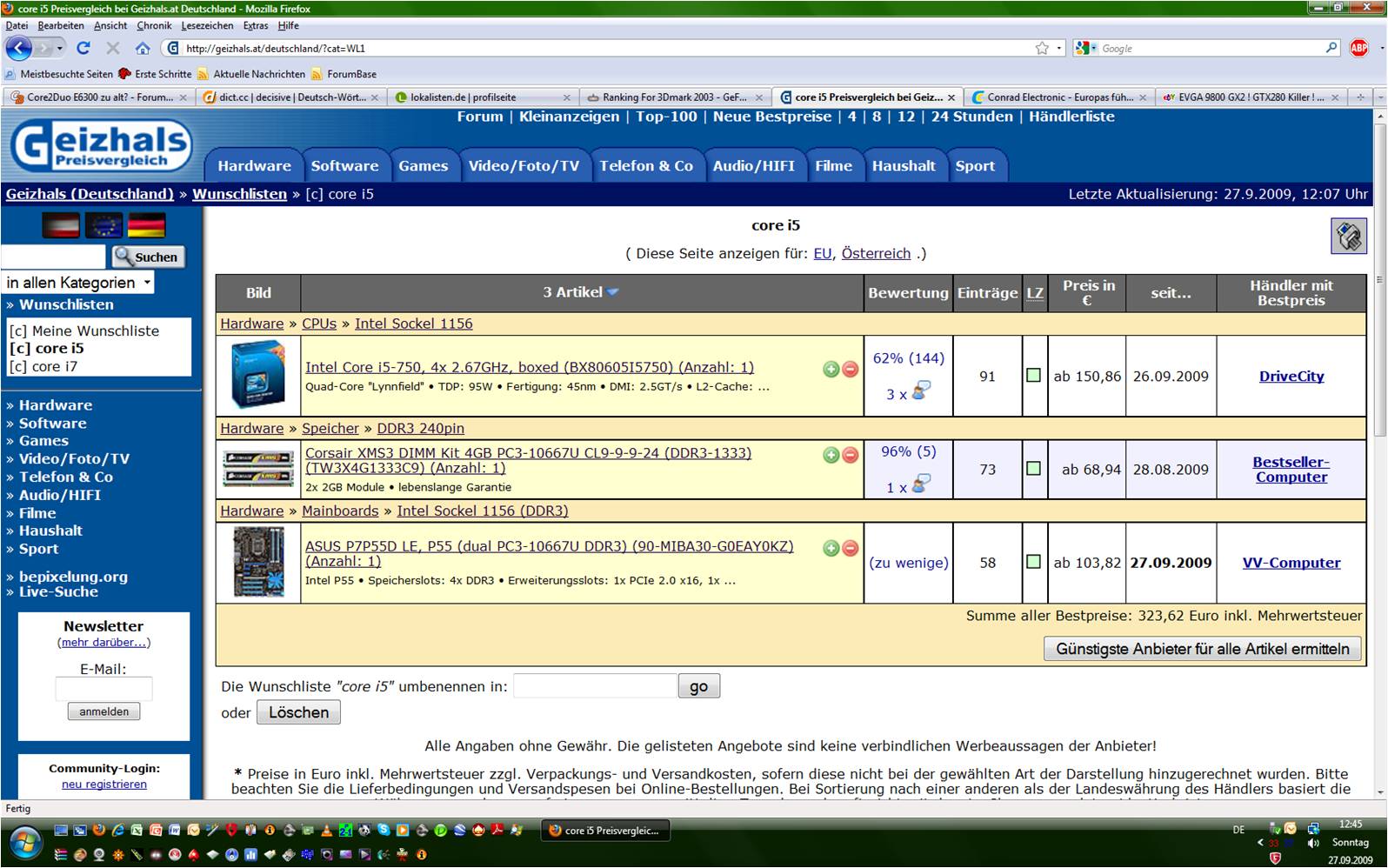Viewport: 1388px width, 868px height.
Task: Switch to the dict.cc decisive tab
Action: (x=290, y=97)
